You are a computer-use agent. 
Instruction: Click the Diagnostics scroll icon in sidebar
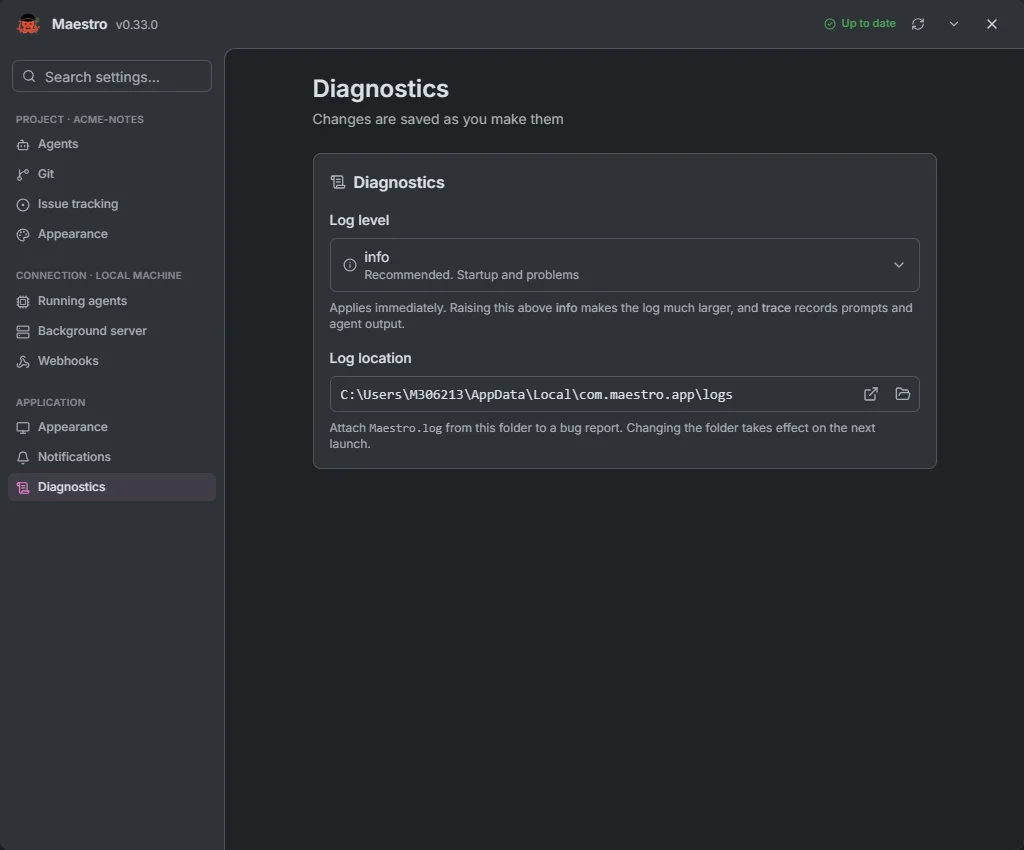click(23, 488)
